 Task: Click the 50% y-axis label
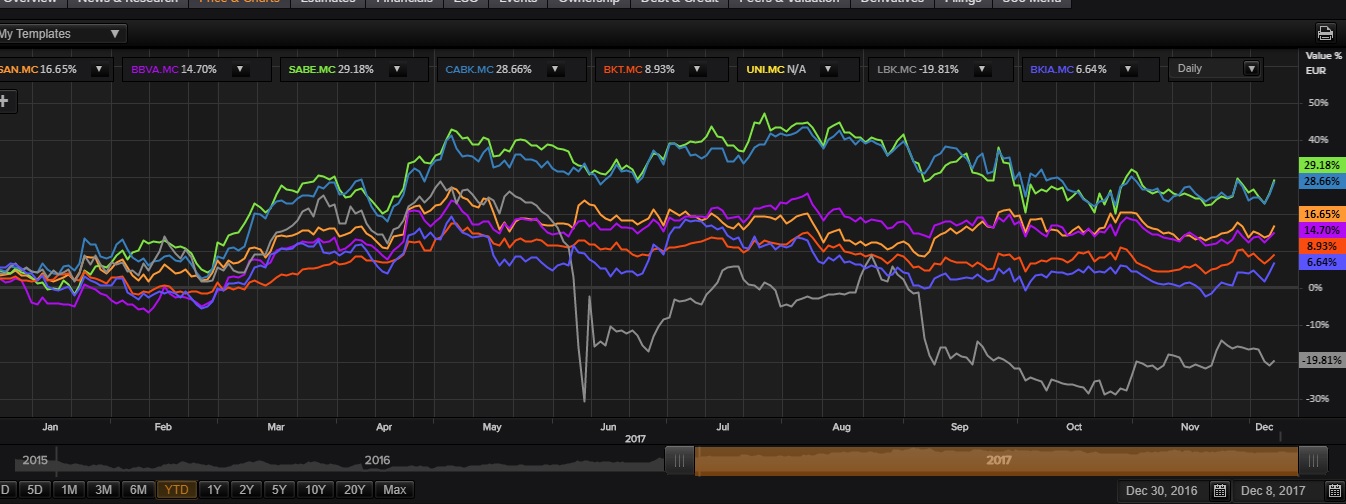1317,102
